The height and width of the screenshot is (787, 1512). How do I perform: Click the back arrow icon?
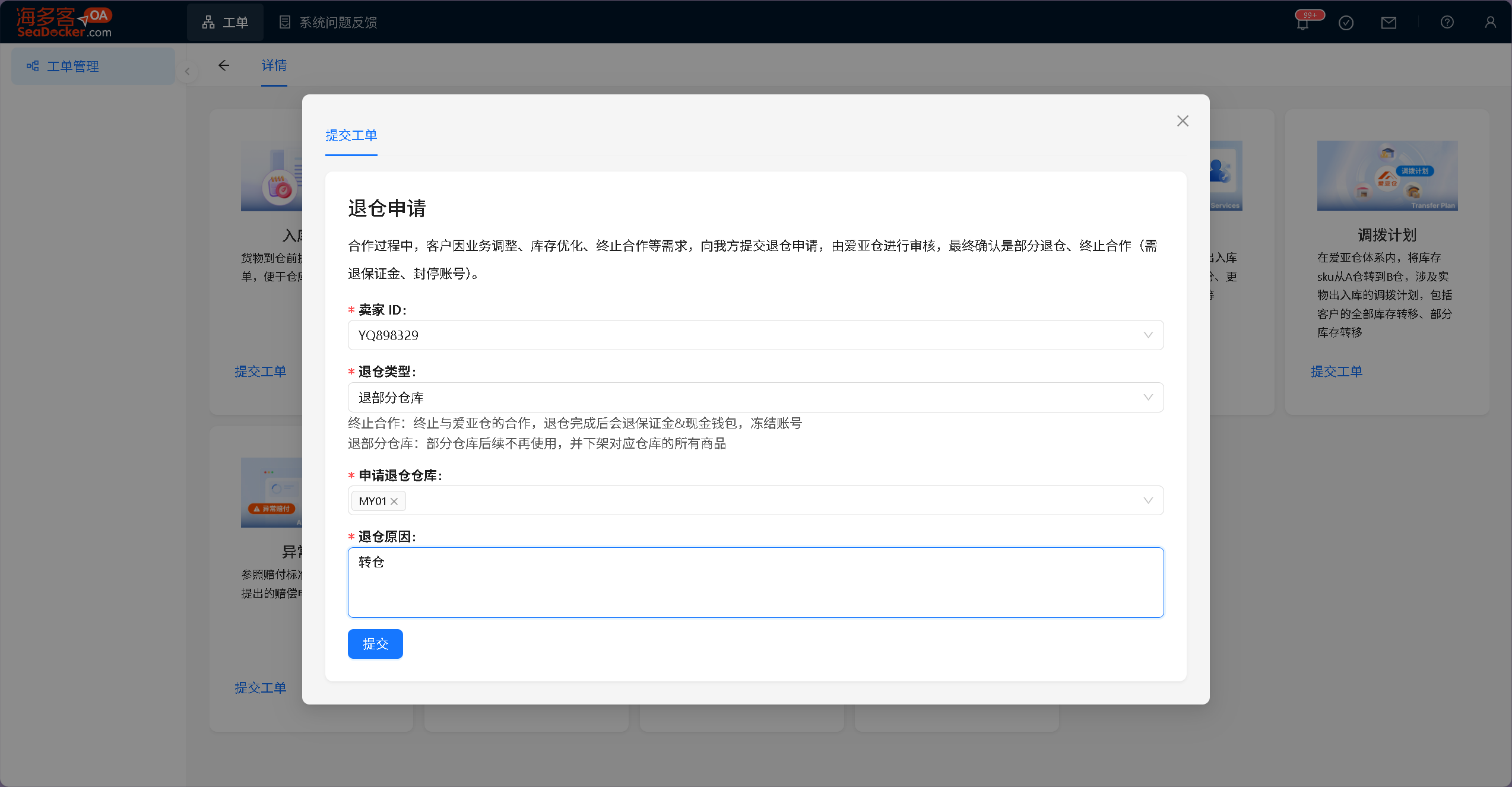(224, 66)
